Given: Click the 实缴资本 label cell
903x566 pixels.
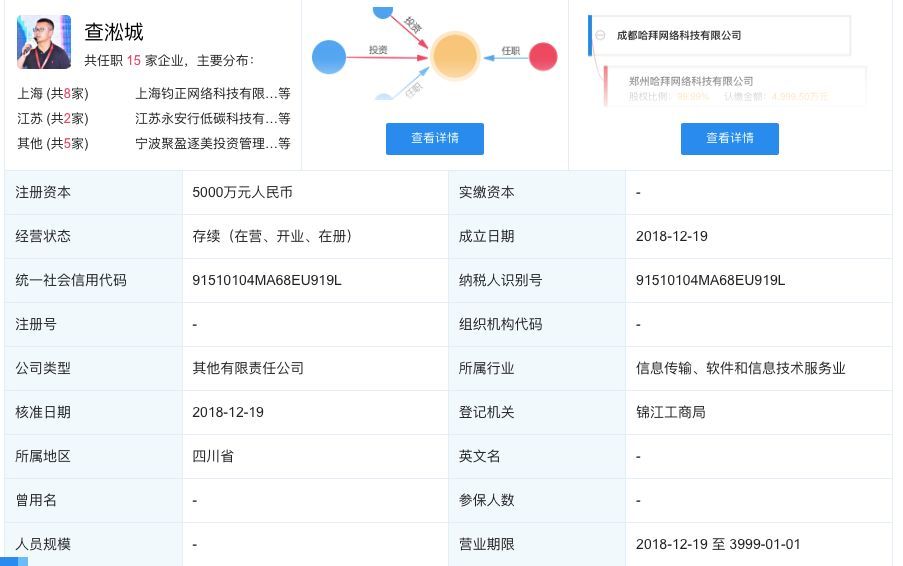Looking at the screenshot, I should 537,192.
